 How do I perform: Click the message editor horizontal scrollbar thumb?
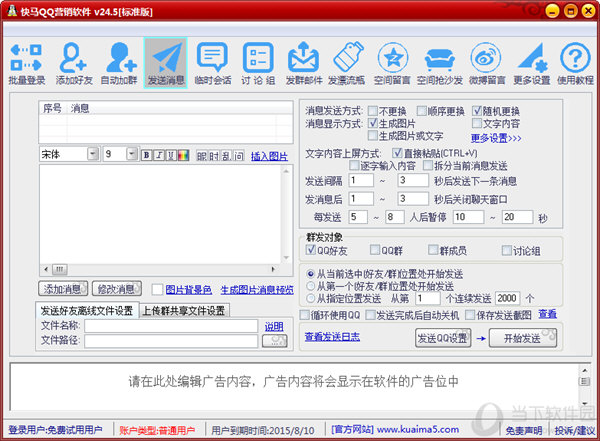click(x=60, y=269)
